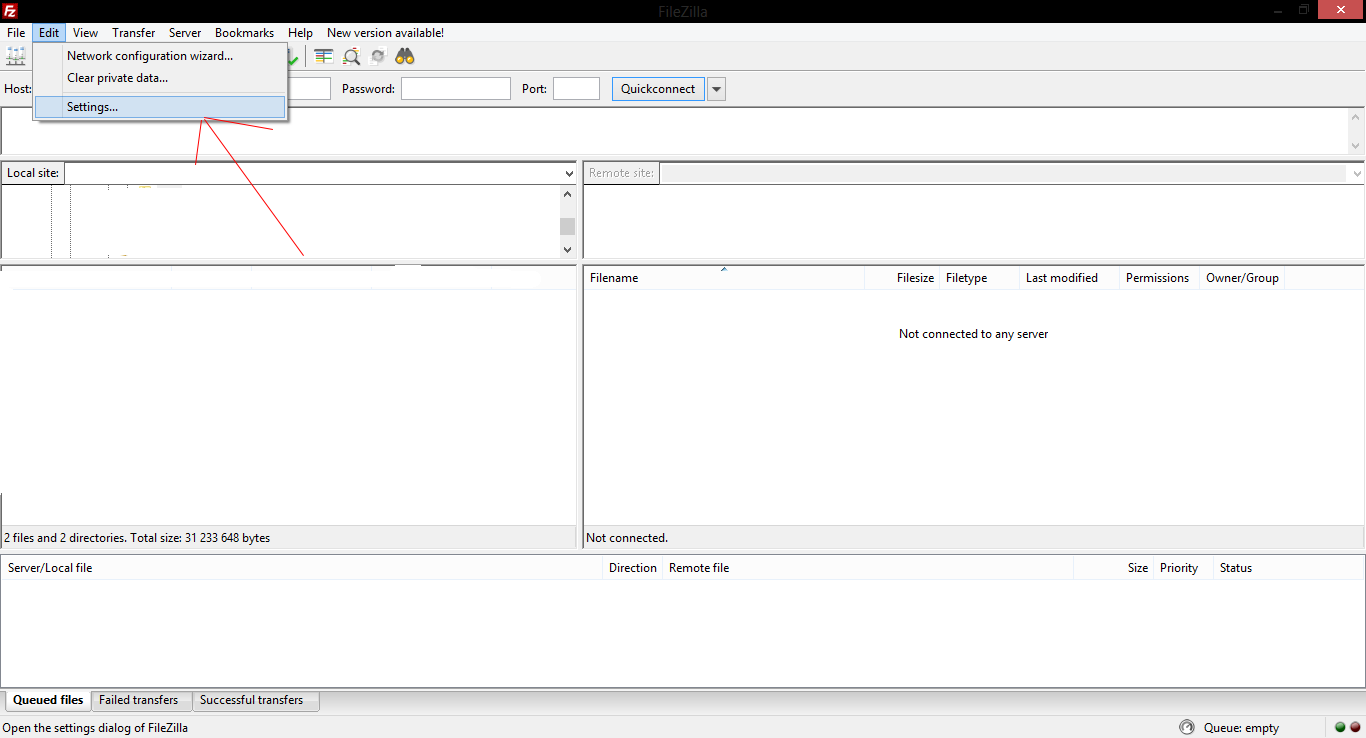The width and height of the screenshot is (1366, 738).
Task: Click the Quickconnect button
Action: [x=658, y=89]
